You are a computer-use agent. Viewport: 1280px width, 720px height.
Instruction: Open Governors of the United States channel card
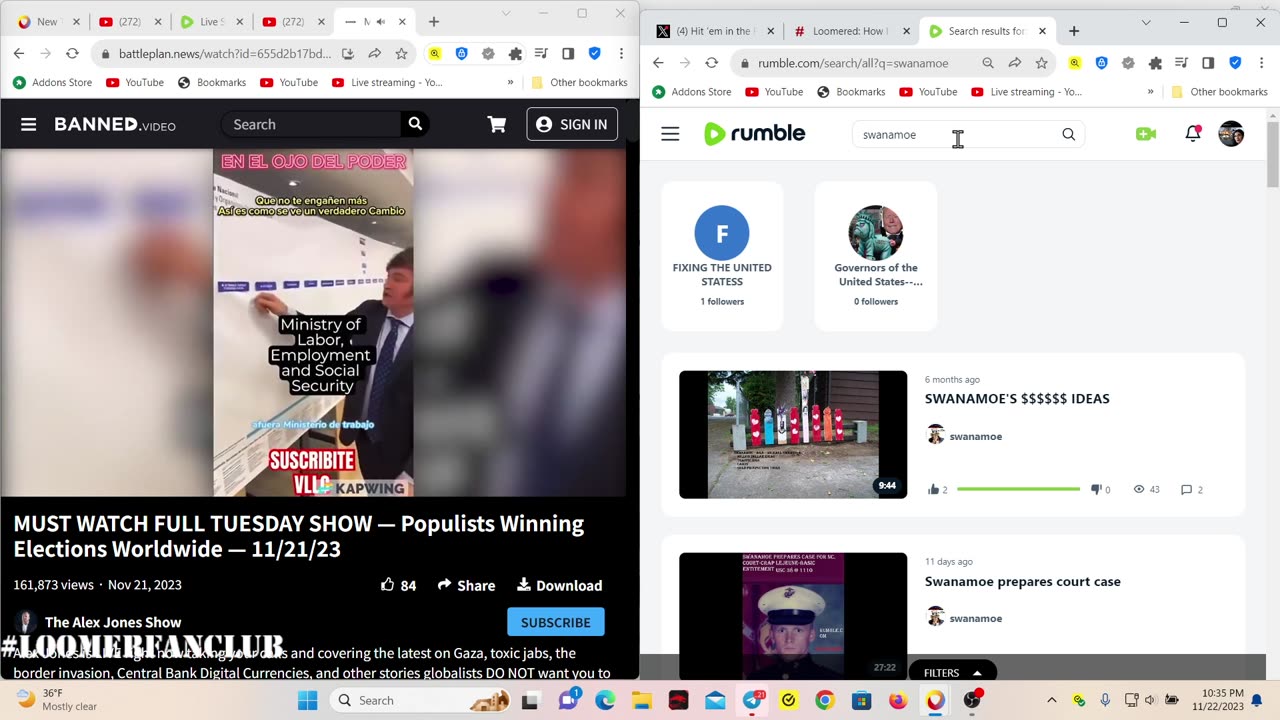pyautogui.click(x=876, y=256)
